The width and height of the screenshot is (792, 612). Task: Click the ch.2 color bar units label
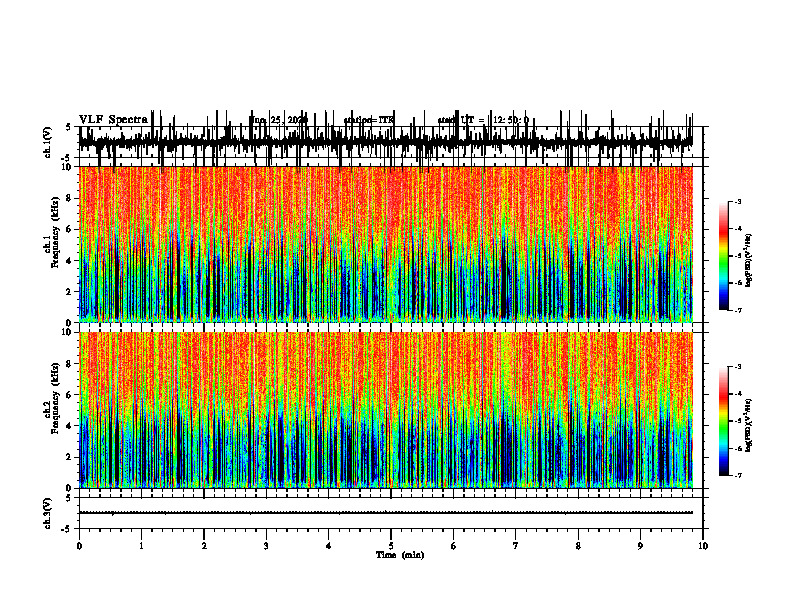click(x=749, y=425)
